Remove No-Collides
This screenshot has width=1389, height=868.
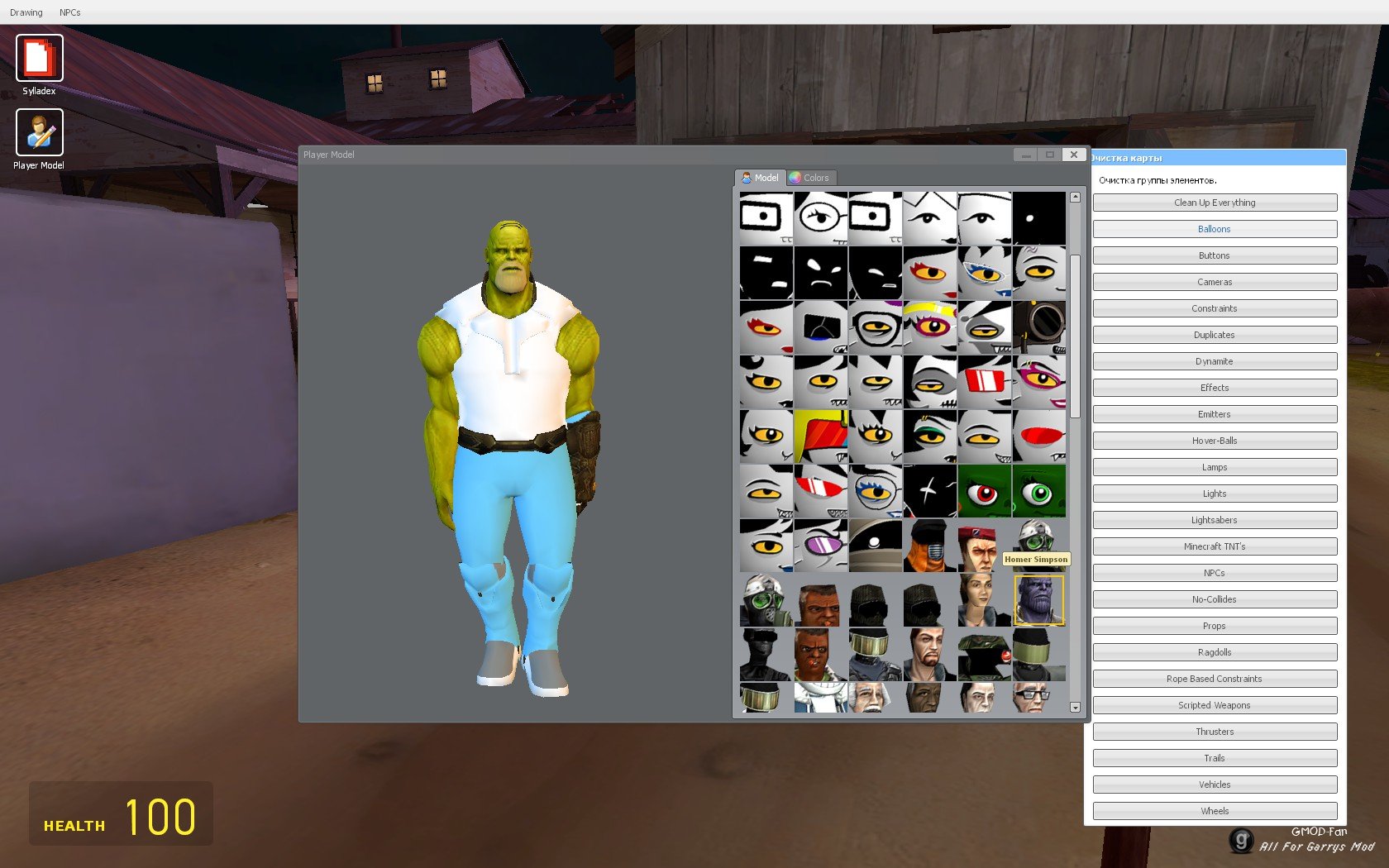[x=1215, y=599]
